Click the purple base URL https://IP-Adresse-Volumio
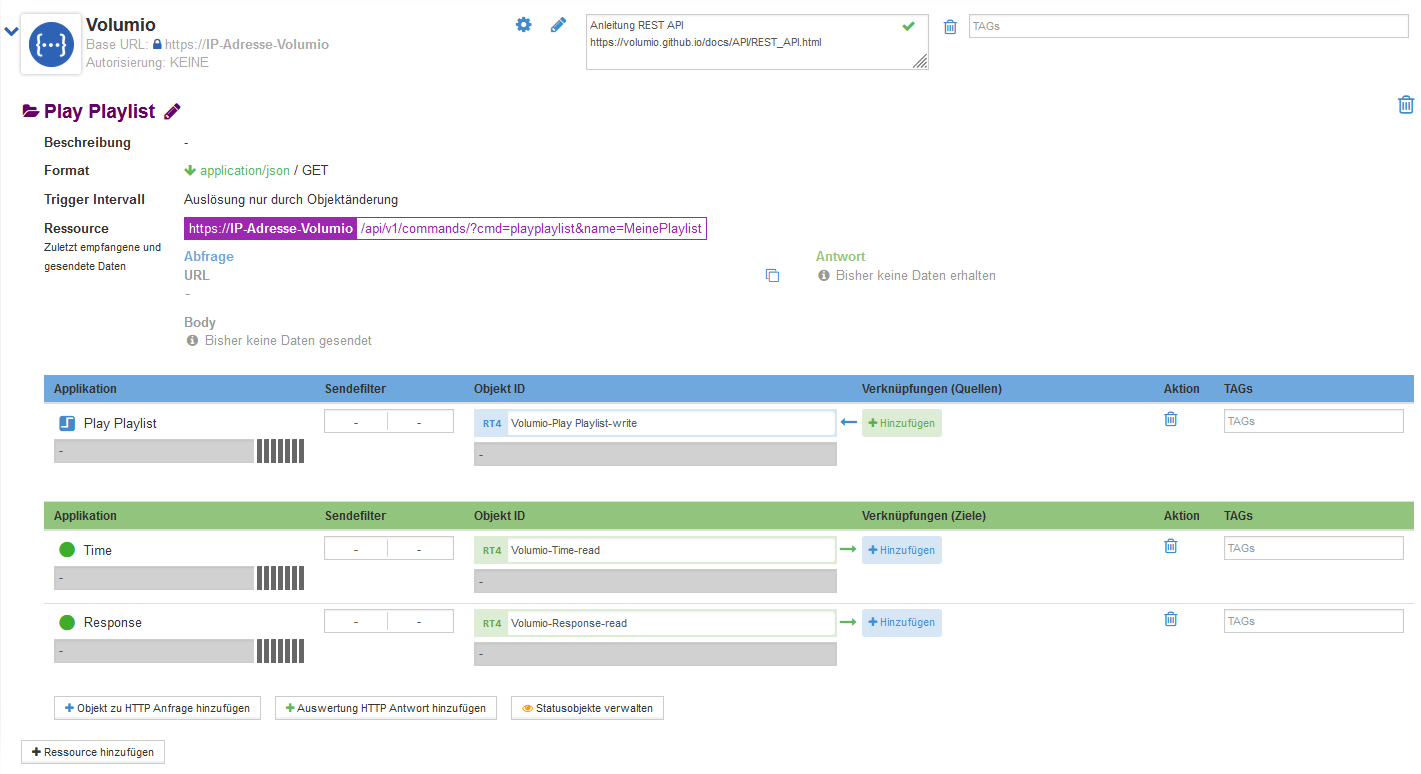The width and height of the screenshot is (1421, 774). click(x=270, y=229)
